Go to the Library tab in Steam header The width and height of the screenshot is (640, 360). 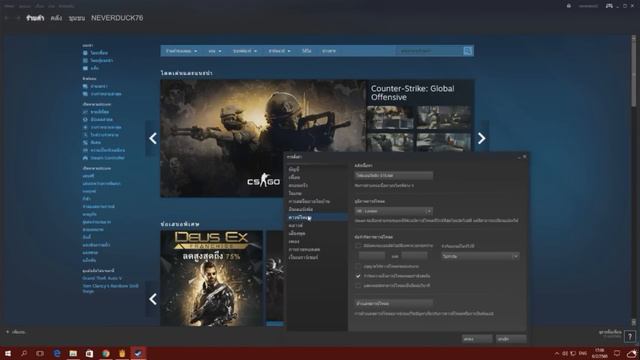(56, 18)
